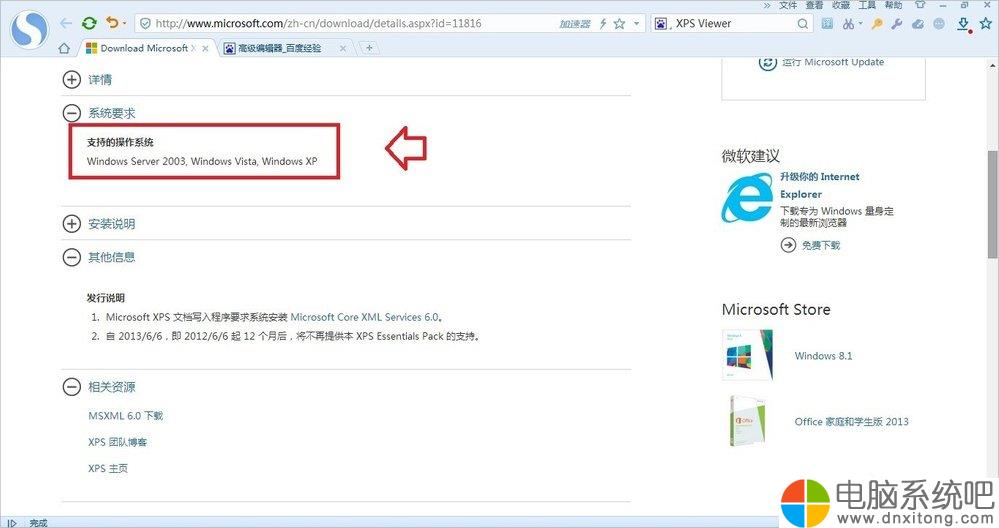Click the Microsoft Update refresh icon
The width and height of the screenshot is (999, 528).
(x=768, y=62)
